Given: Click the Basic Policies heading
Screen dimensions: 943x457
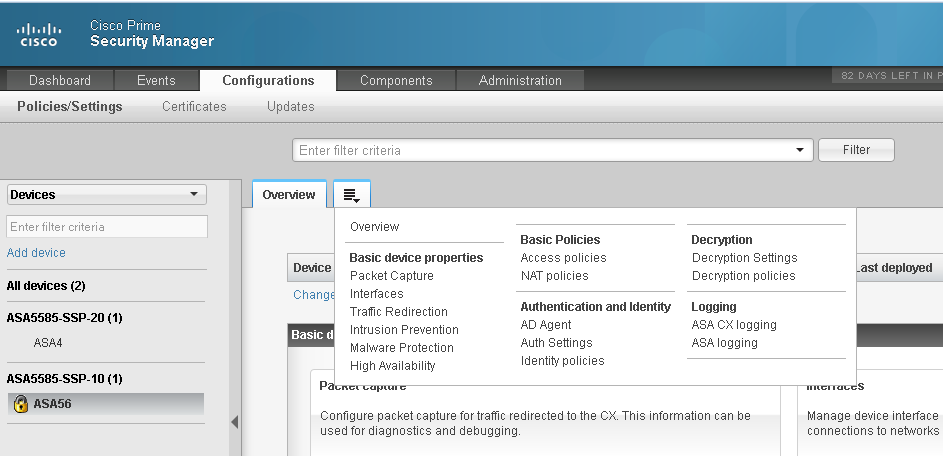Looking at the screenshot, I should (560, 239).
